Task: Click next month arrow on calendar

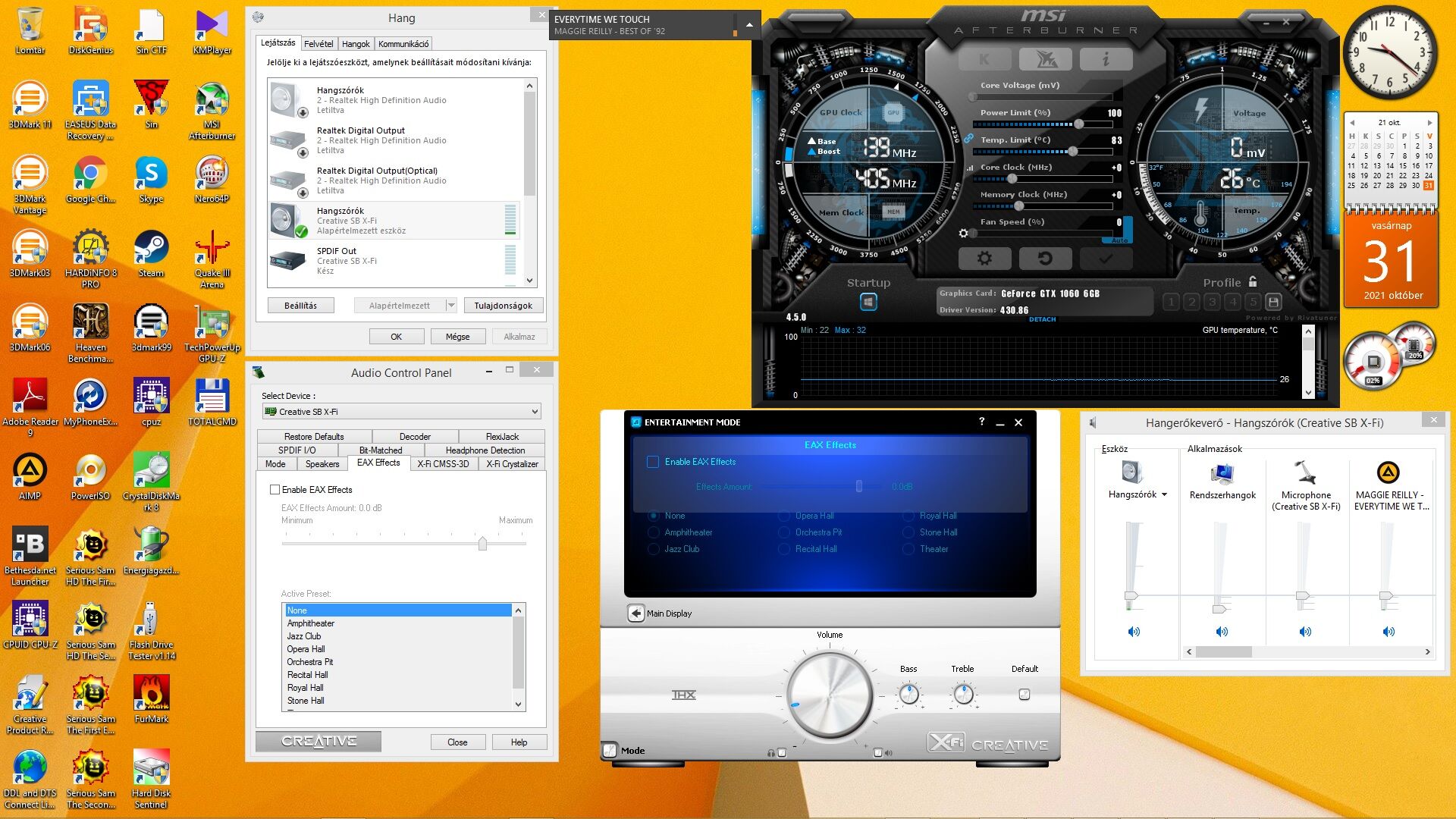Action: click(x=1429, y=122)
